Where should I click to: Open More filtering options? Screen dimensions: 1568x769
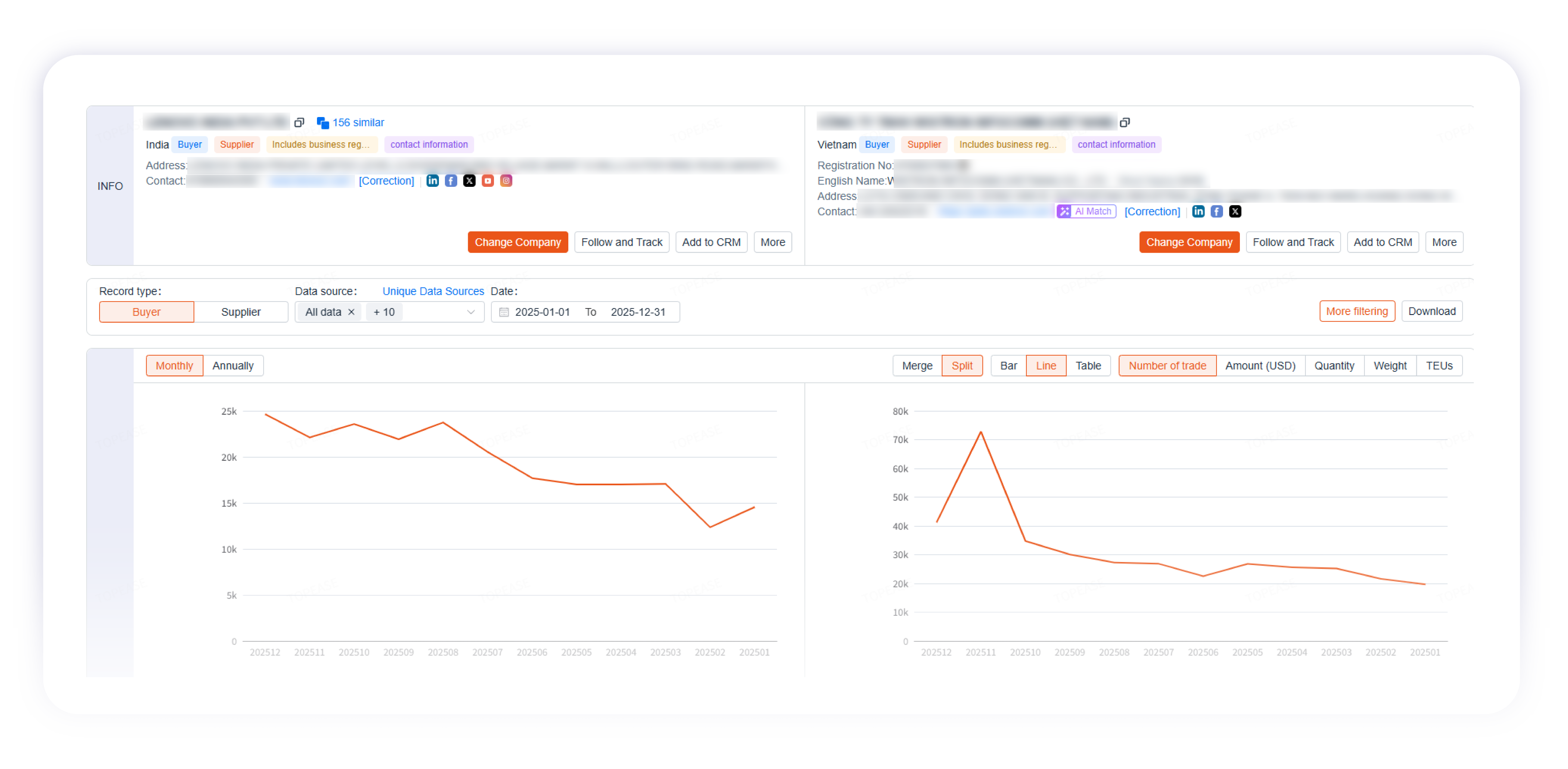coord(1357,311)
